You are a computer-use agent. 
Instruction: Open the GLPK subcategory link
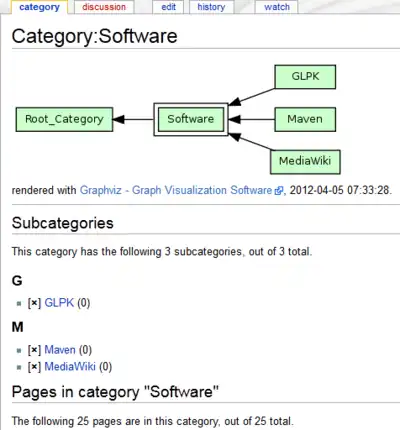[59, 303]
